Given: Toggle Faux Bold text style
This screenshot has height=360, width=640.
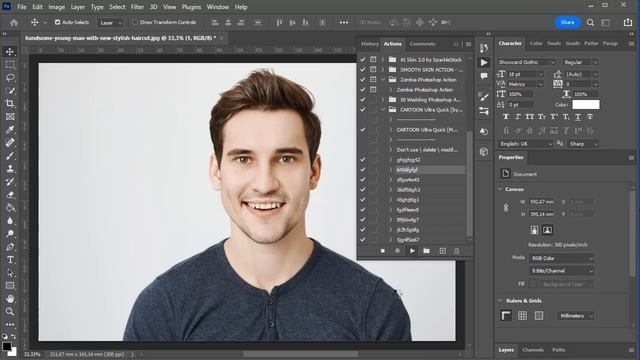Looking at the screenshot, I should pyautogui.click(x=506, y=117).
